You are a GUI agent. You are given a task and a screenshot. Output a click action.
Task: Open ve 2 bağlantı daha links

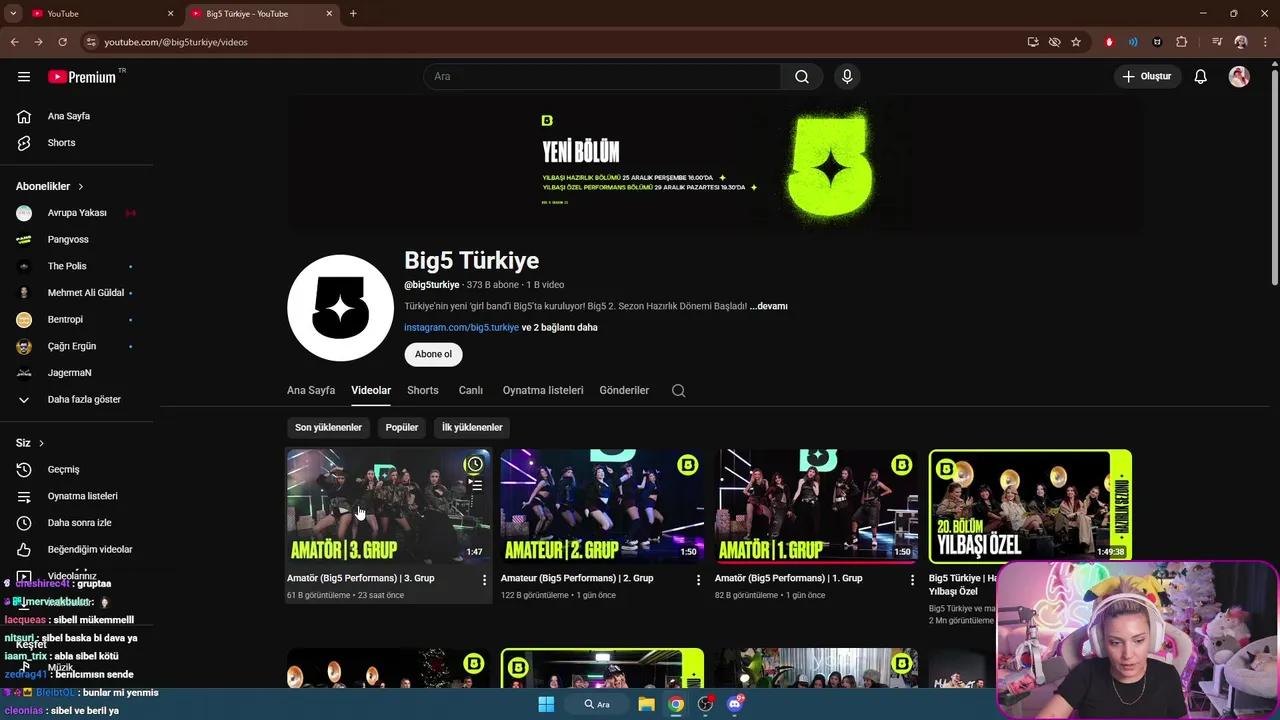coord(560,327)
